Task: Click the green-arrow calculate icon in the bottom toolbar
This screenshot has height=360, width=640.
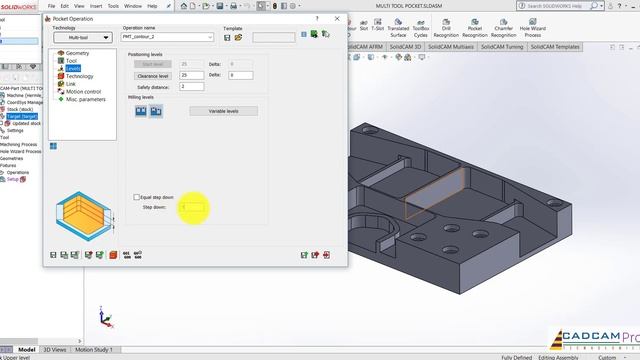Action: coord(99,255)
